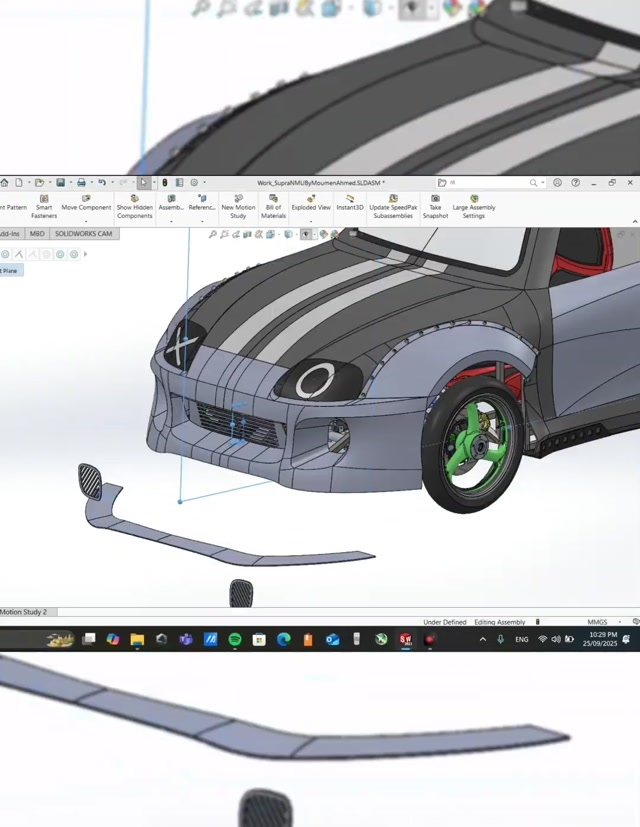Click the Editing Assembly status text
640x827 pixels.
499,622
